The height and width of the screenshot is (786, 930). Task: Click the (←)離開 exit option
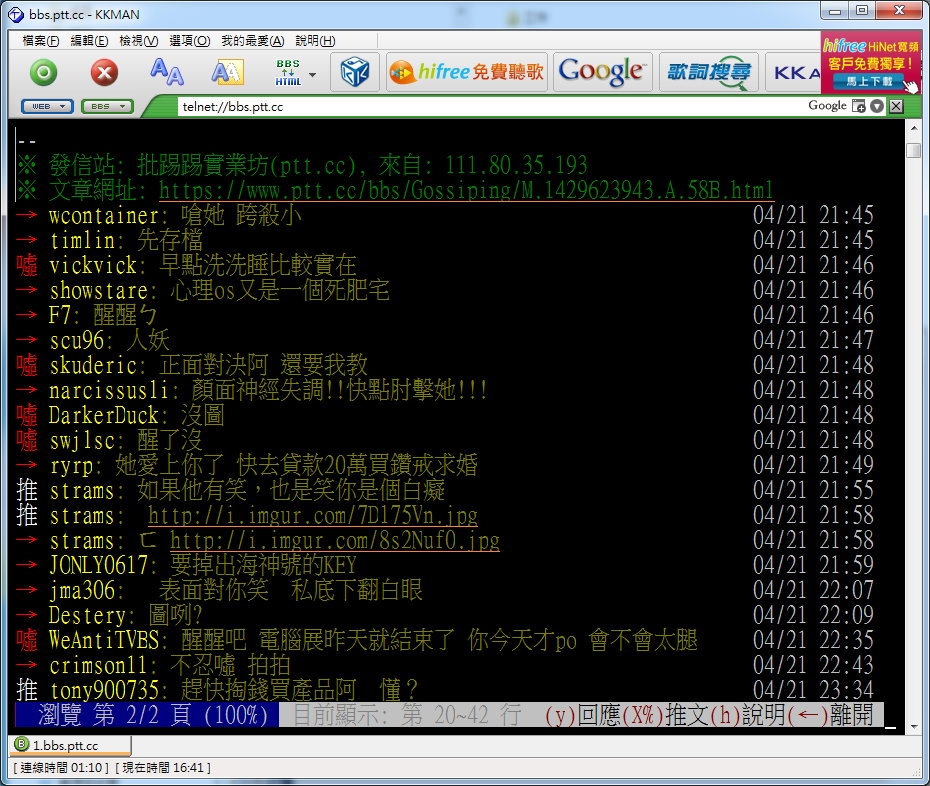[x=830, y=715]
